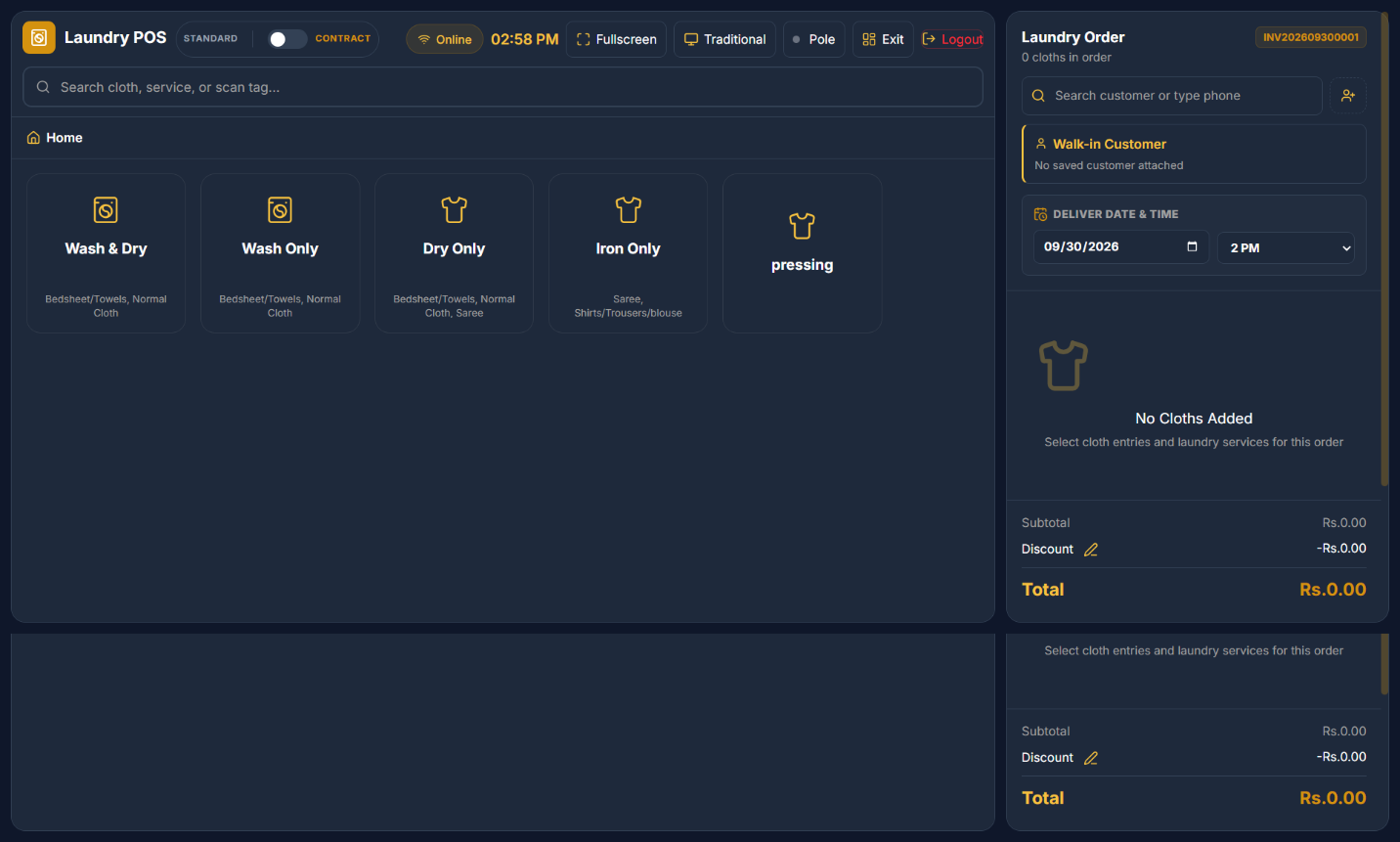Click the Wash Only washing machine icon
Image resolution: width=1400 pixels, height=842 pixels.
click(280, 209)
